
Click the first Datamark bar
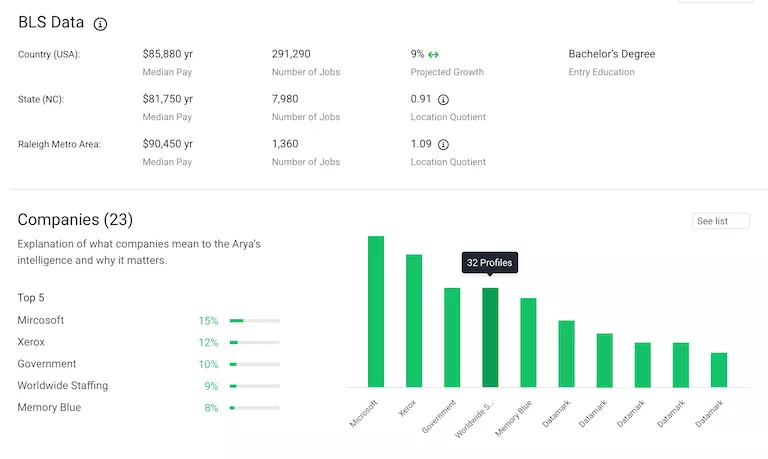point(566,353)
